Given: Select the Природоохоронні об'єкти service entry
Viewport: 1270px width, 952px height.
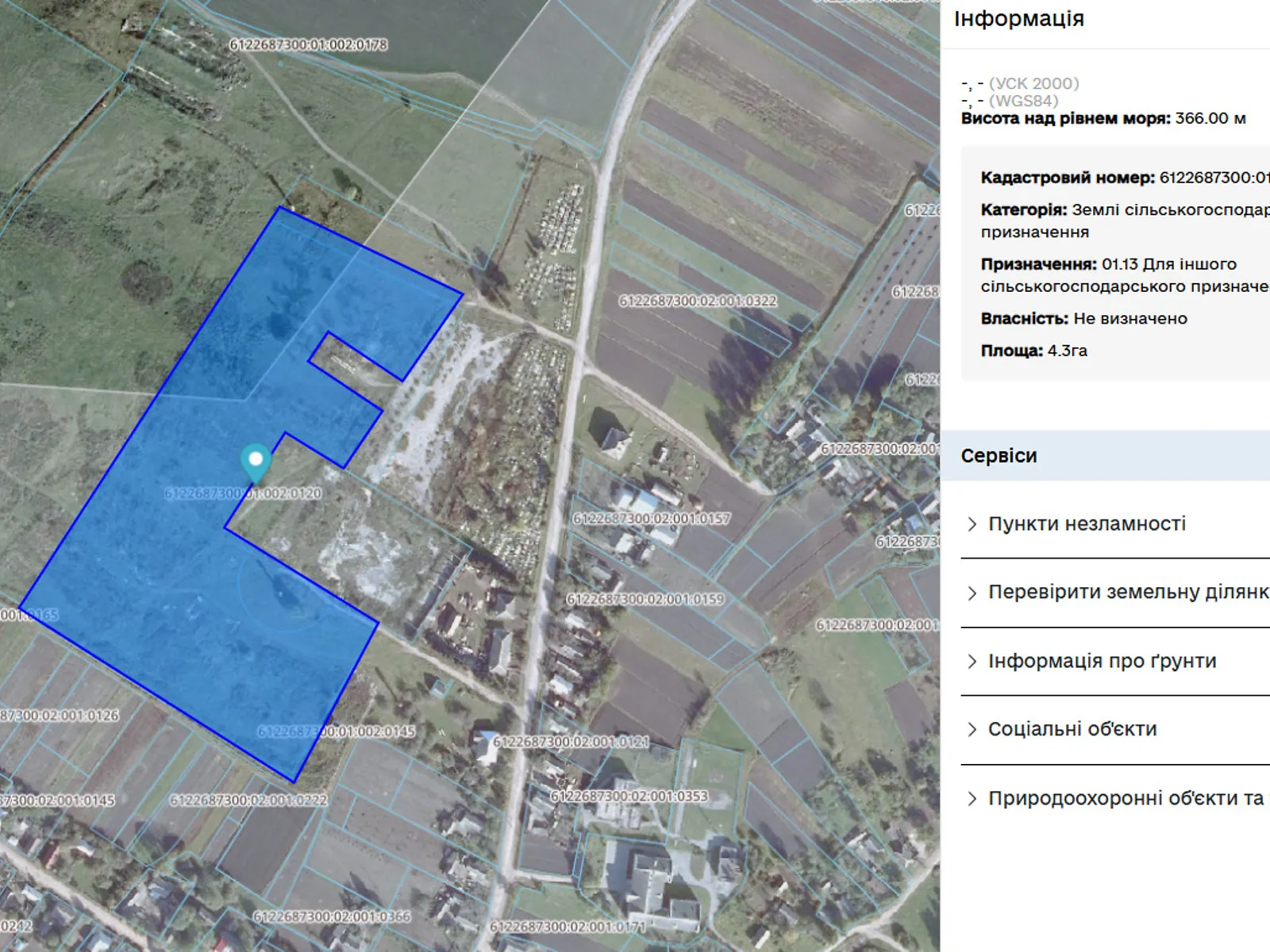Looking at the screenshot, I should click(x=1125, y=799).
